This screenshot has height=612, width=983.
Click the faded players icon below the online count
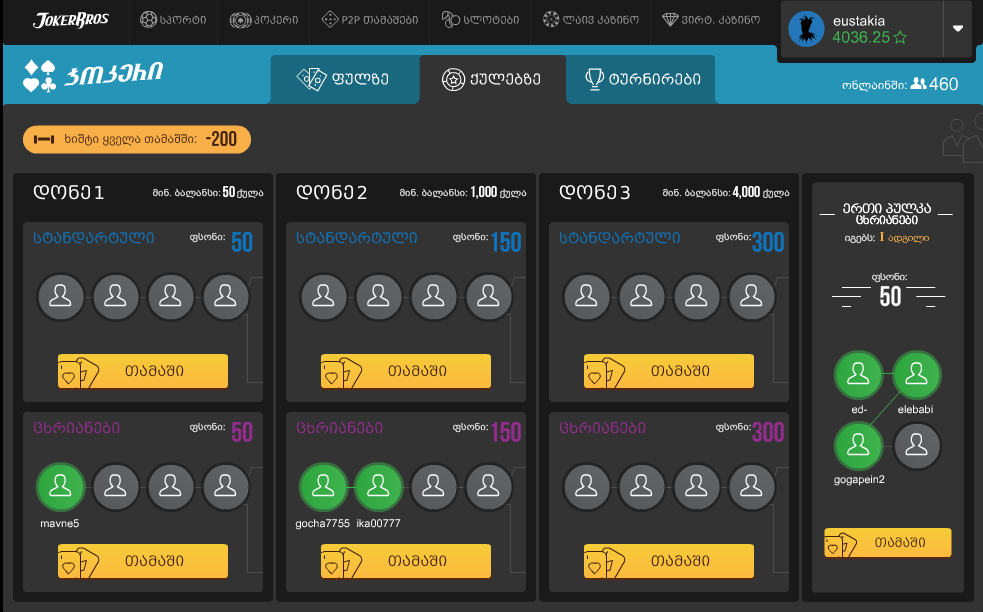point(962,138)
